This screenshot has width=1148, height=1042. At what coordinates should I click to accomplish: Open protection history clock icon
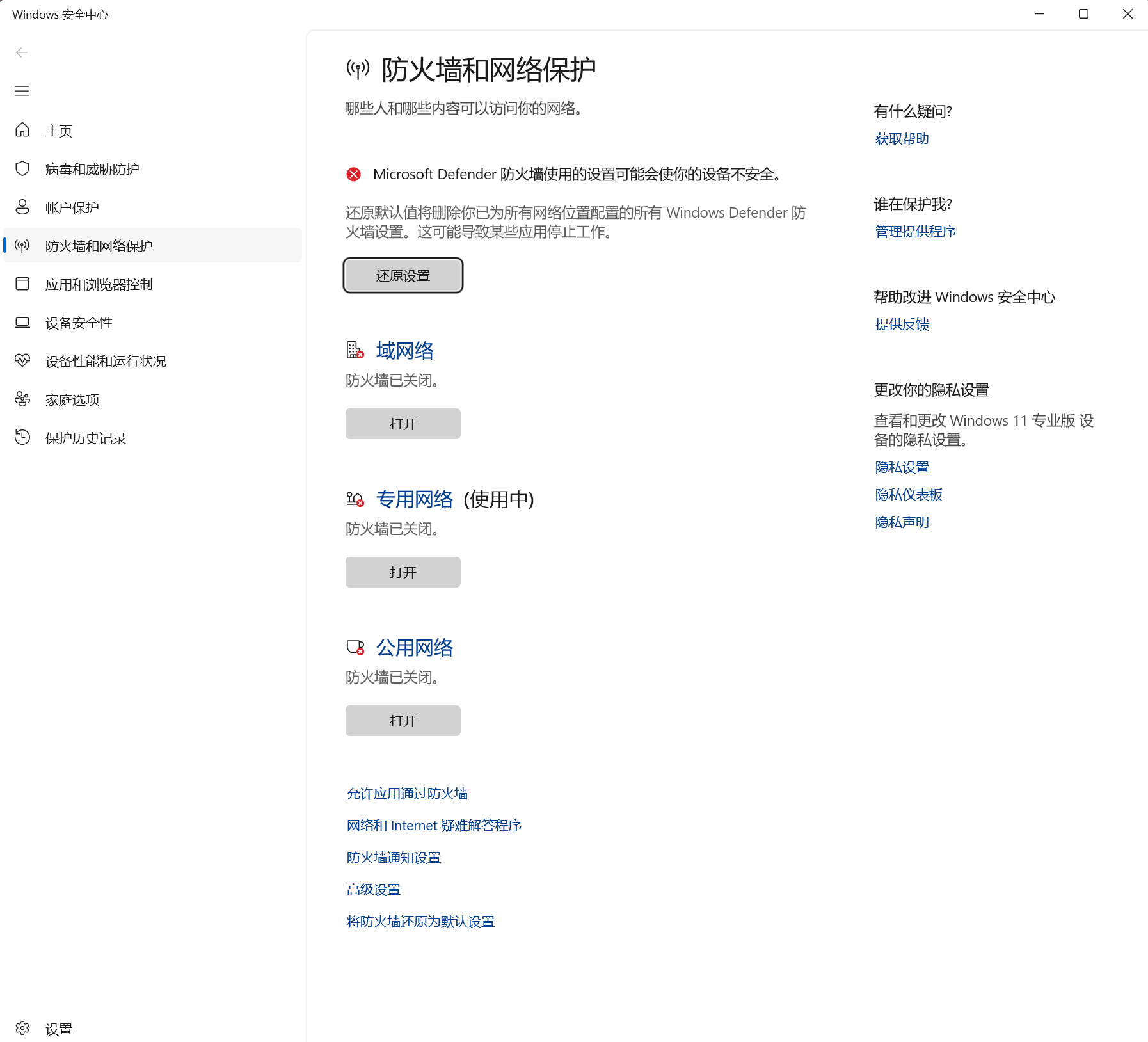[x=22, y=438]
